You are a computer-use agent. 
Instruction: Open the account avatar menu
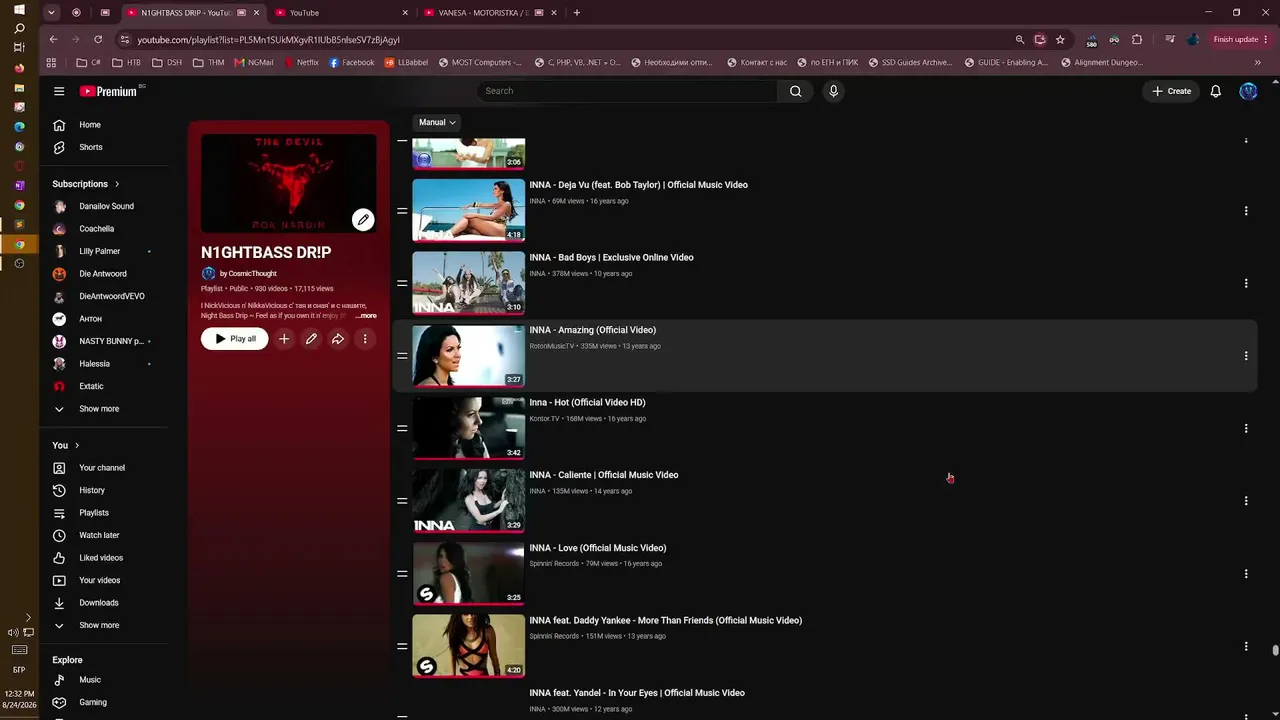(x=1248, y=91)
